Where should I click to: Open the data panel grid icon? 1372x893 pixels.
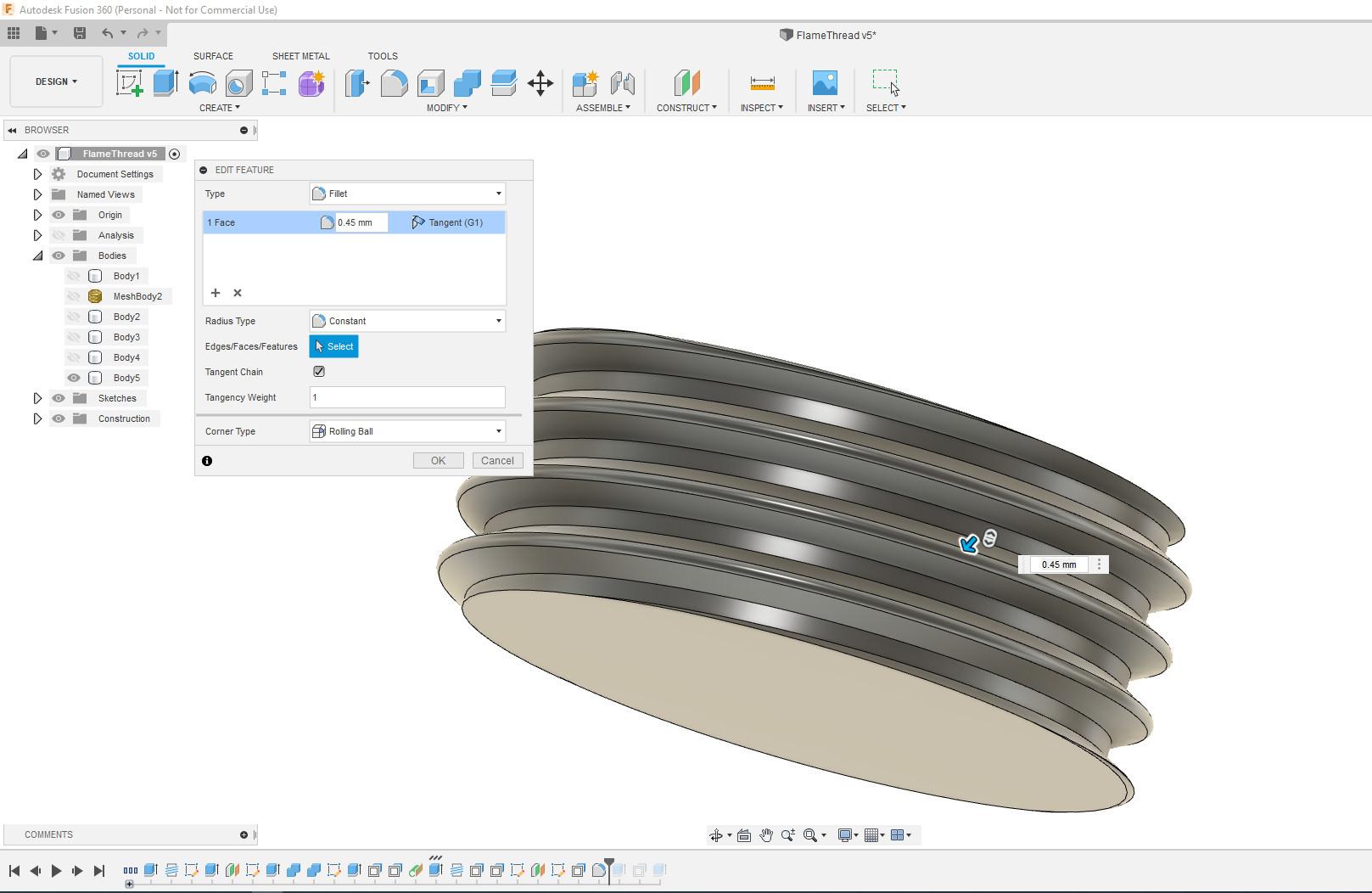(x=14, y=33)
